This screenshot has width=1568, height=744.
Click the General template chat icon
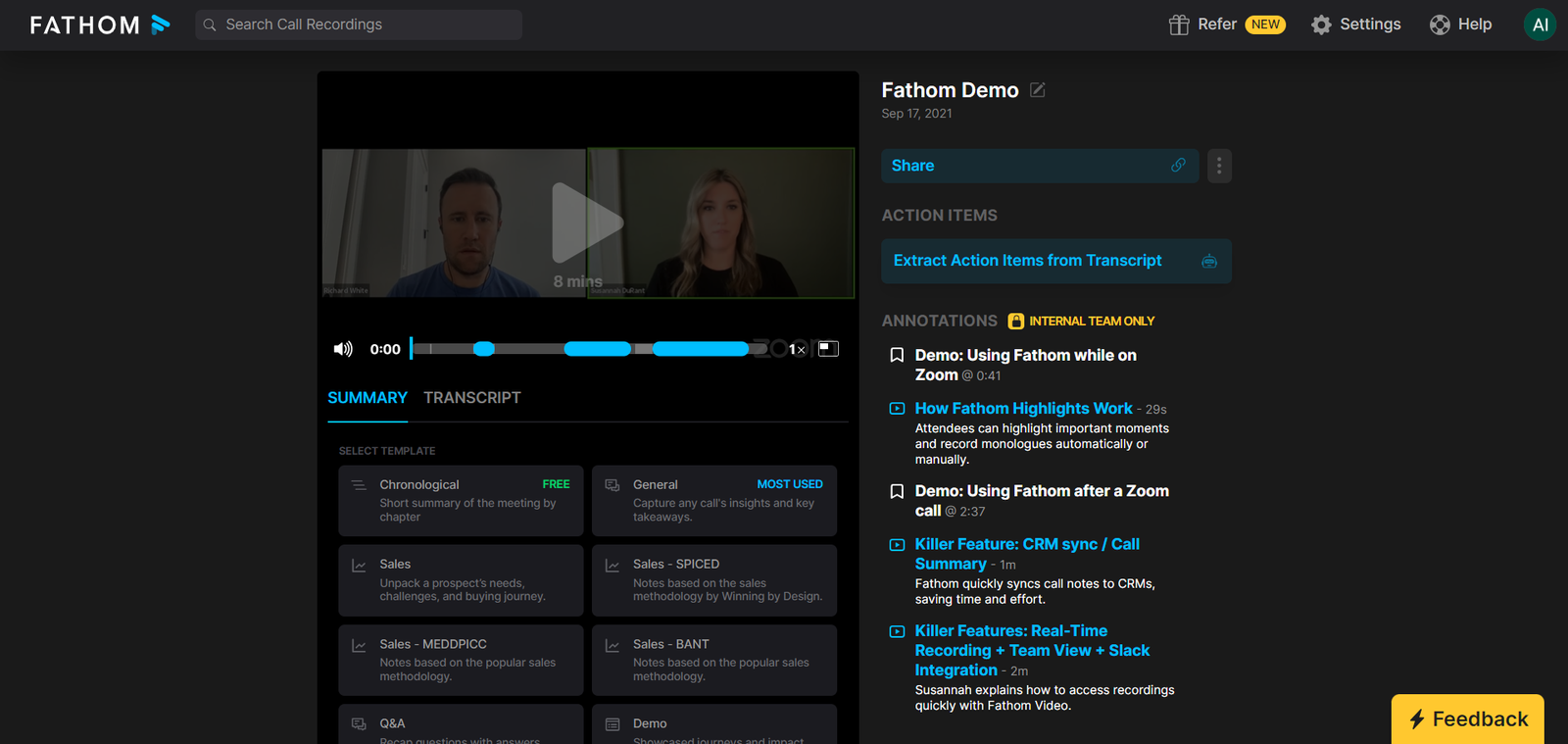(612, 485)
